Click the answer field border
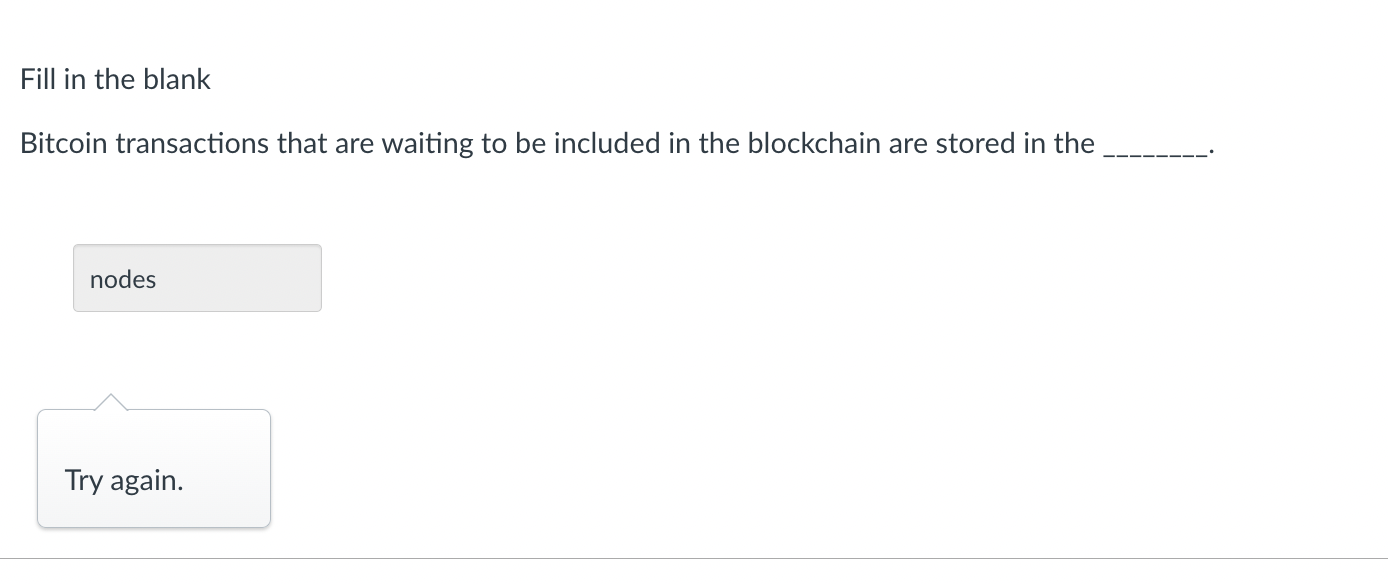 (197, 246)
